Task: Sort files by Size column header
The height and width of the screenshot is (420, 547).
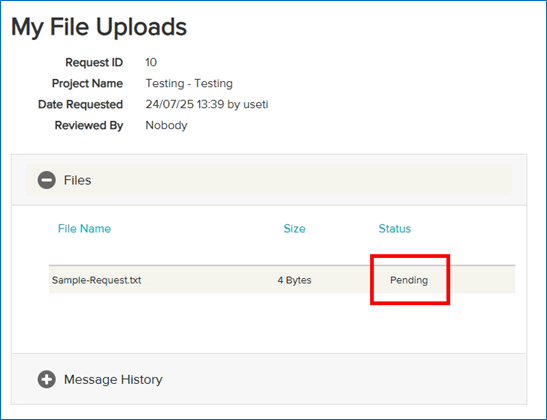Action: tap(294, 228)
